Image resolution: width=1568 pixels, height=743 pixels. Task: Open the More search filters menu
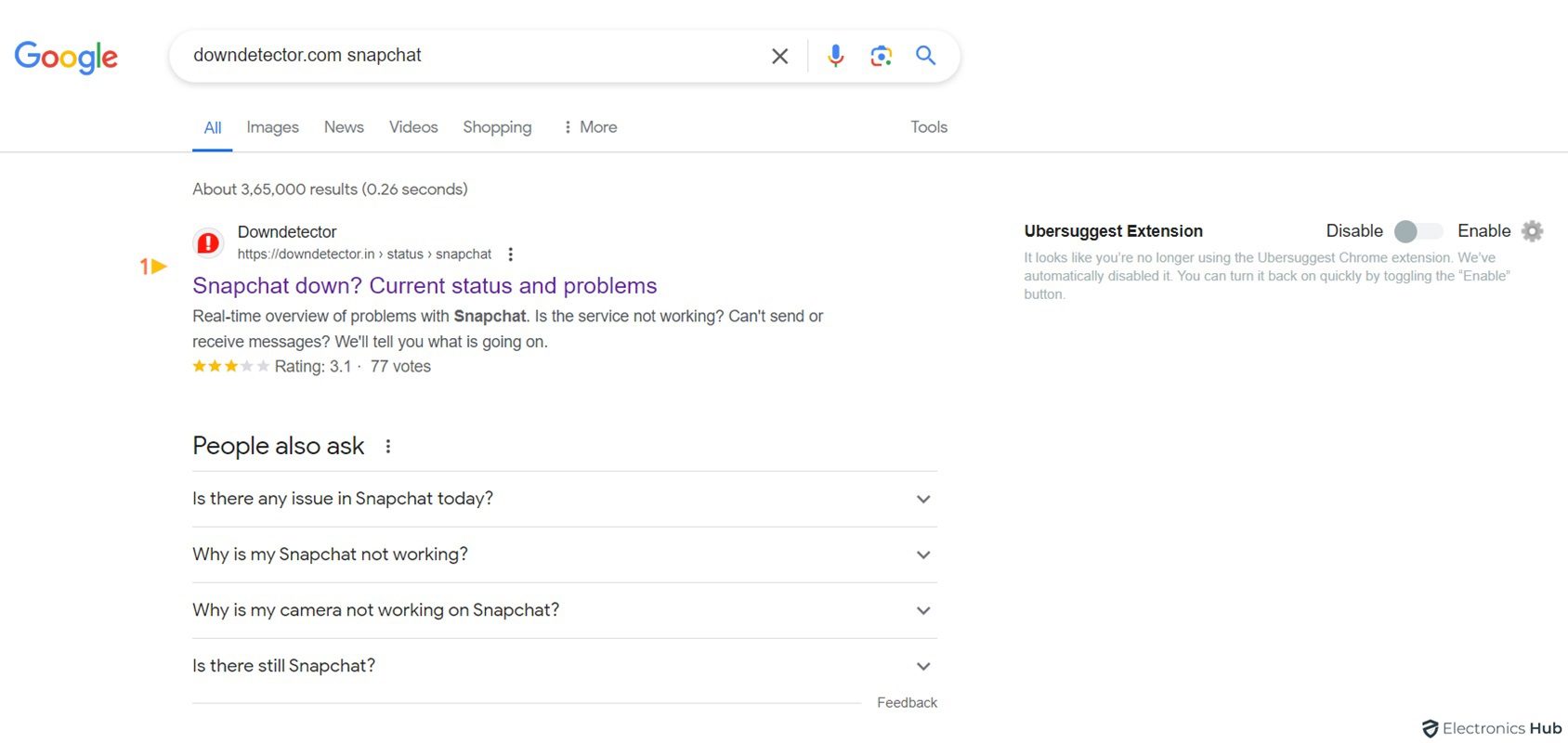point(591,127)
